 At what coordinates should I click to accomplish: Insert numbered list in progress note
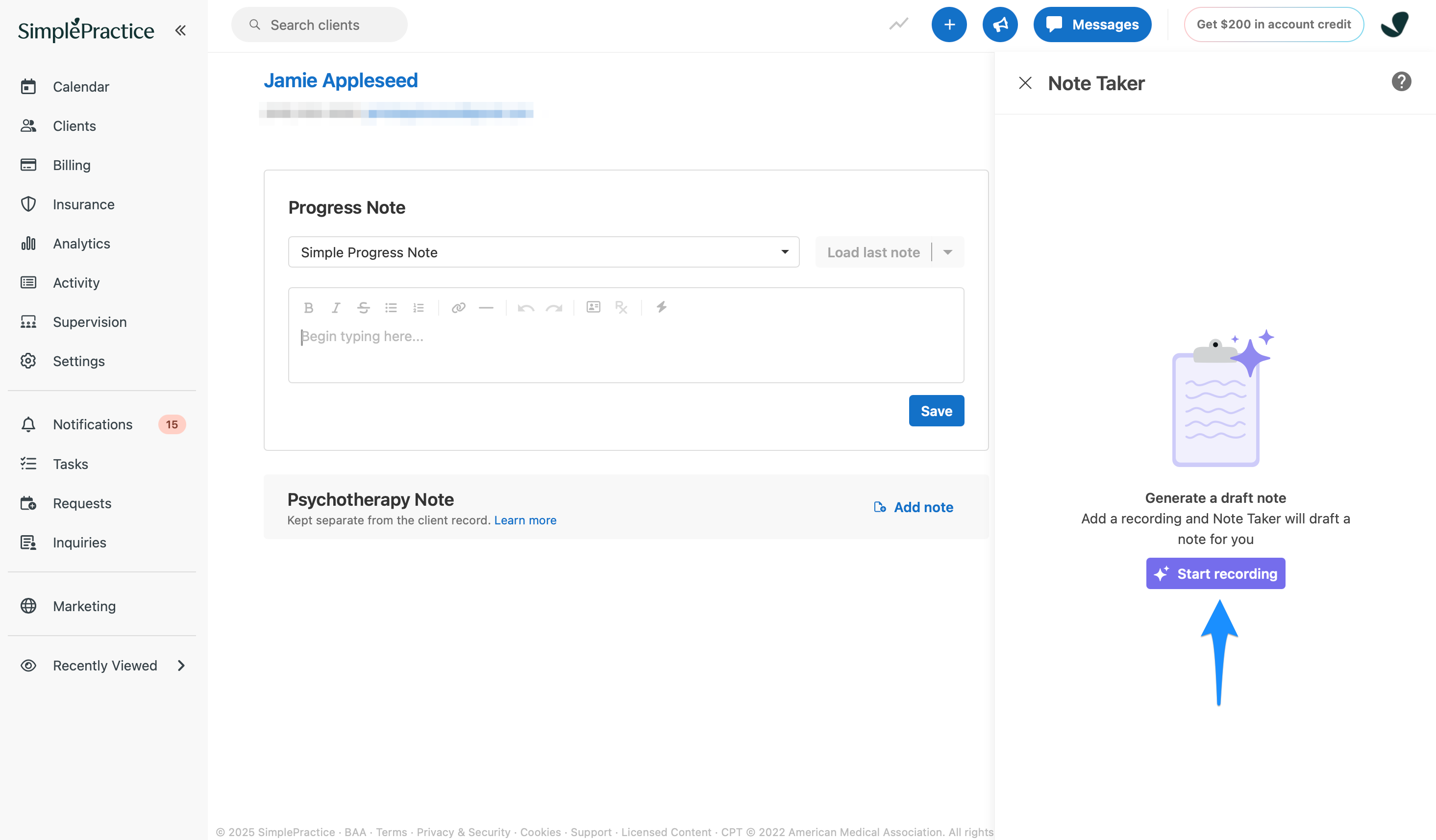[418, 308]
